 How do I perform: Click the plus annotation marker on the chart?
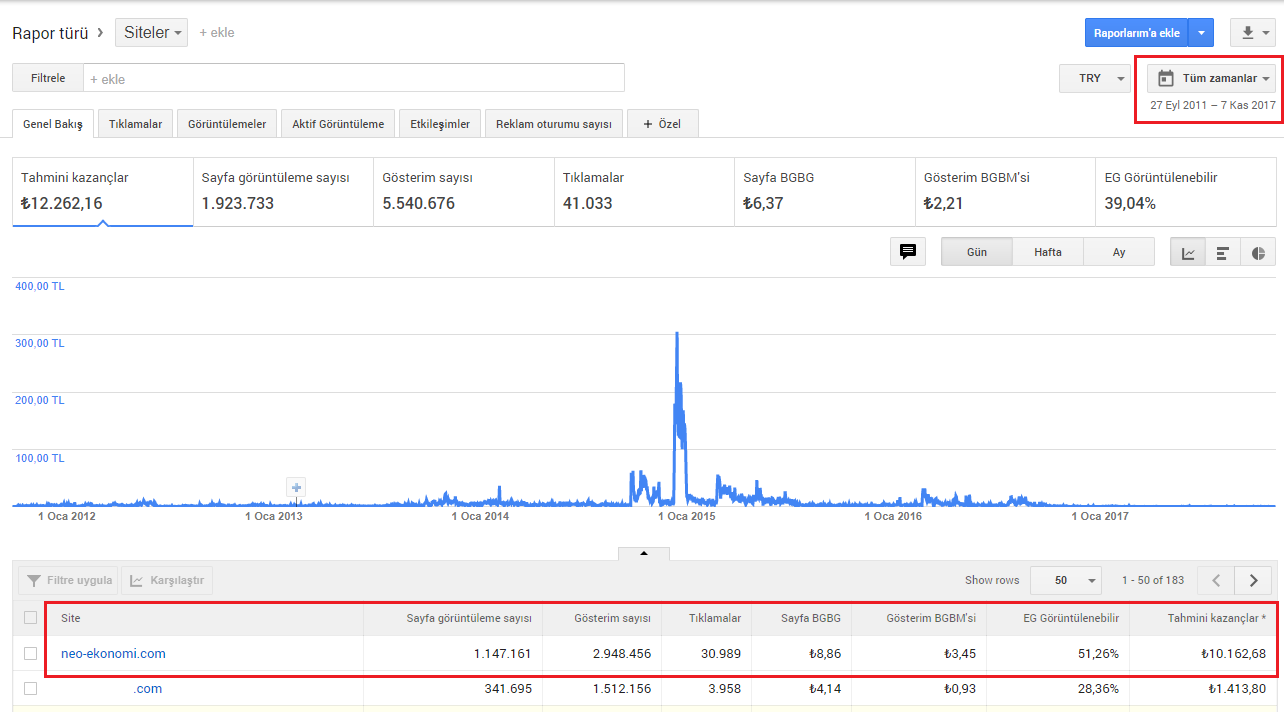click(x=296, y=488)
